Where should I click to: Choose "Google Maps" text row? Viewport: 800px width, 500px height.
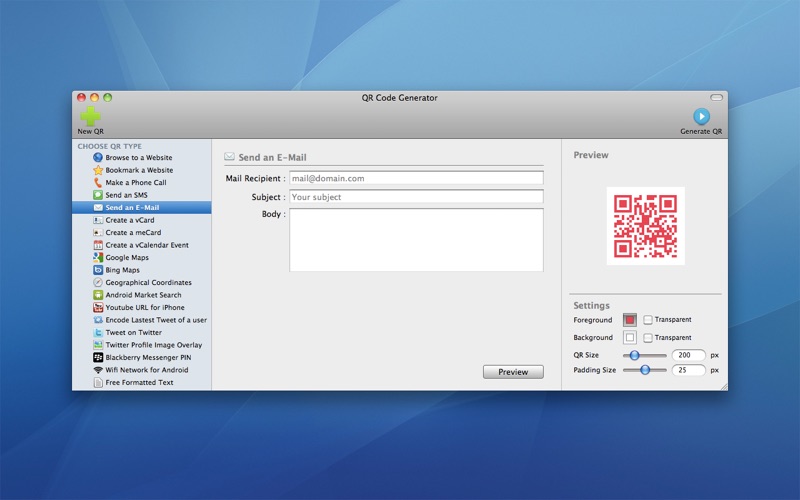point(127,258)
